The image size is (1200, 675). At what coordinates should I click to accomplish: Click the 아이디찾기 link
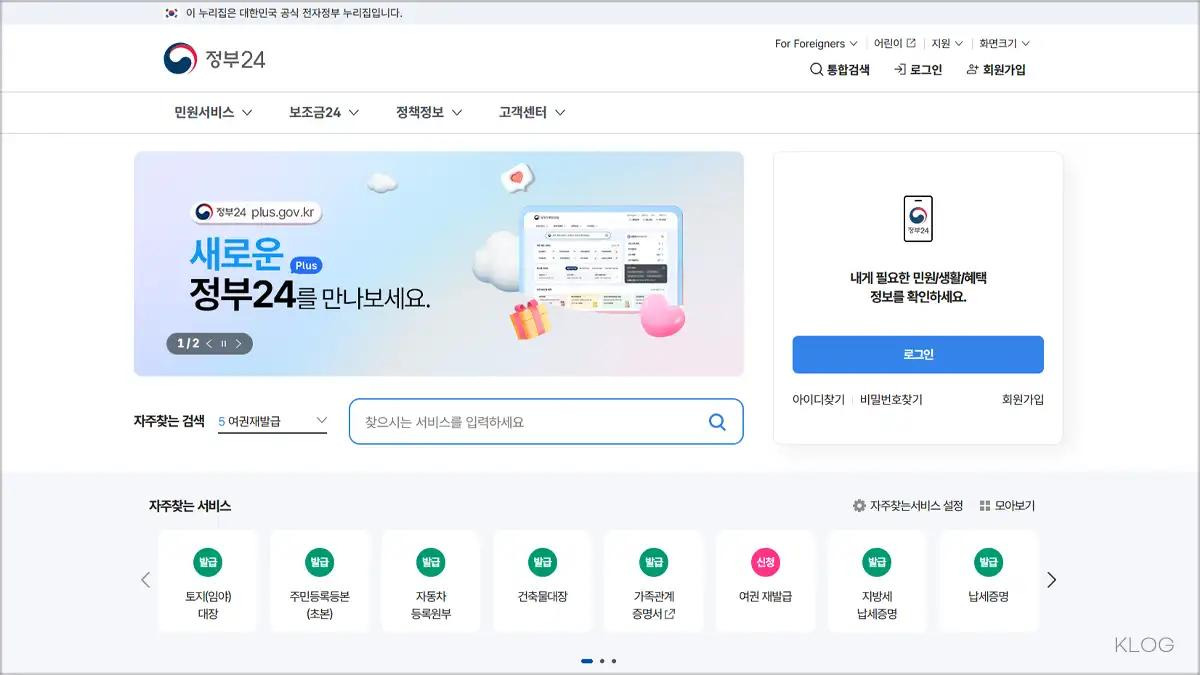[x=819, y=400]
